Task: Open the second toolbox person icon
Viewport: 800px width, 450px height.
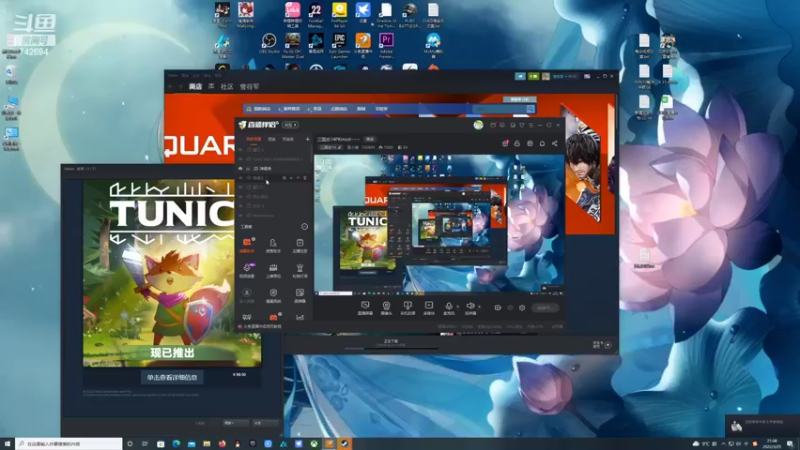Action: 273,245
